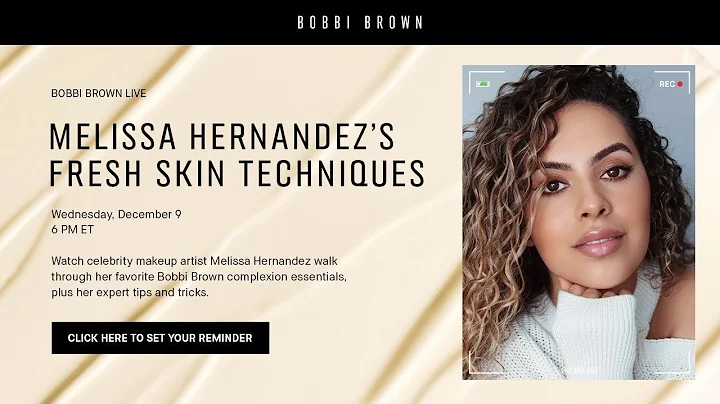
Task: Click the REC label on the photo
Action: coord(667,84)
